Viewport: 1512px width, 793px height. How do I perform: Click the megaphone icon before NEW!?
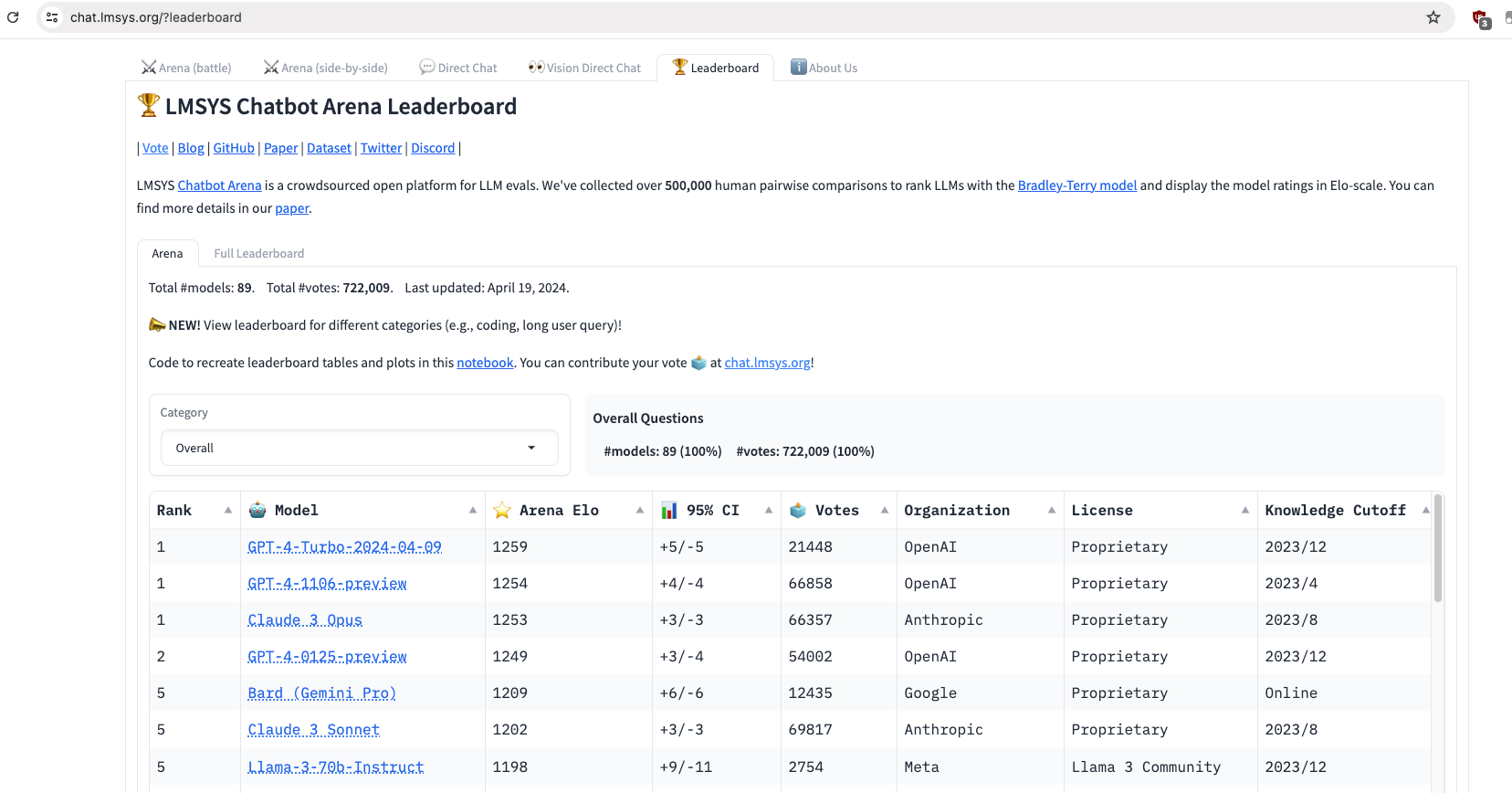[x=157, y=324]
